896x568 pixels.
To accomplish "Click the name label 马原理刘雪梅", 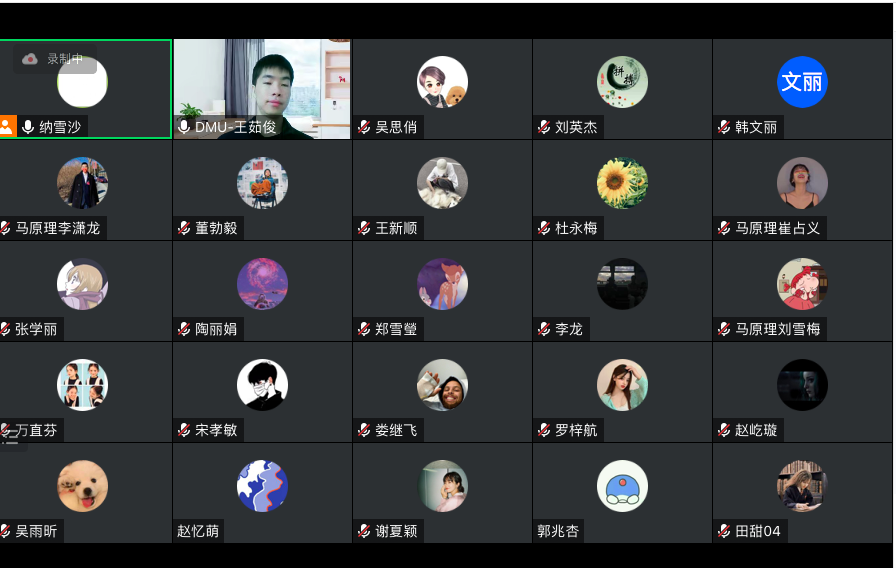I will click(777, 329).
